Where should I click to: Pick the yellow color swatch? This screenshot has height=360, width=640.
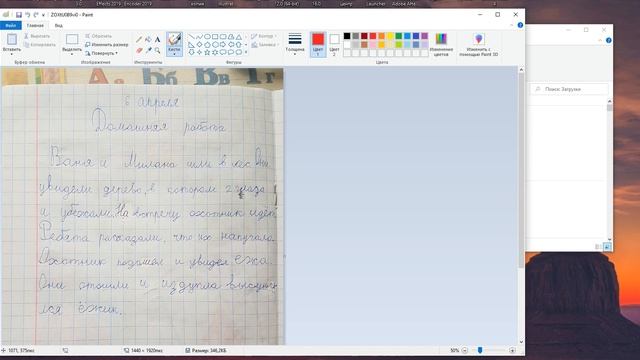click(x=390, y=36)
